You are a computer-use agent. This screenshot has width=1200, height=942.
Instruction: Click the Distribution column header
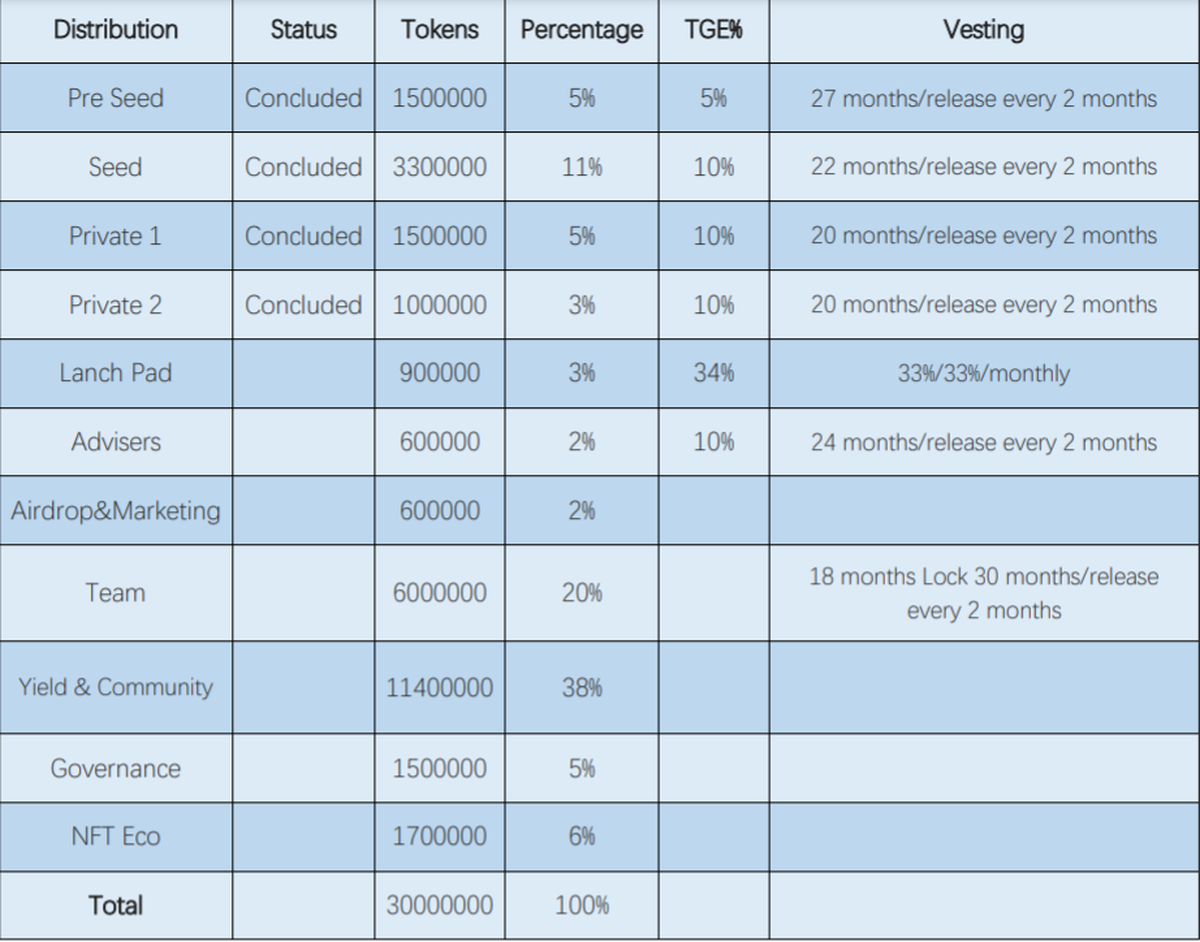click(x=116, y=30)
